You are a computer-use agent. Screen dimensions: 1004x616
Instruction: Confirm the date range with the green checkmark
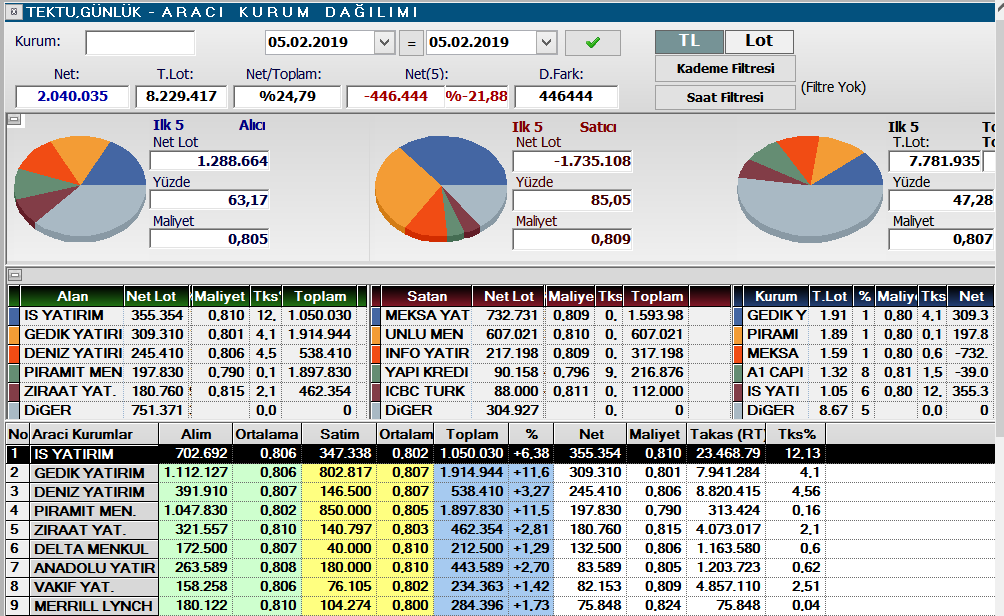point(593,43)
